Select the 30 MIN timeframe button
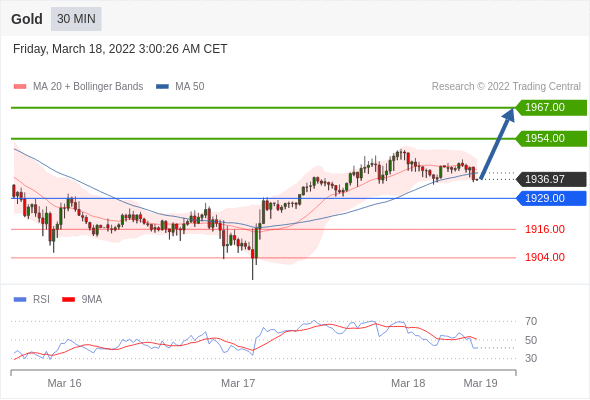The image size is (590, 400). pos(76,19)
